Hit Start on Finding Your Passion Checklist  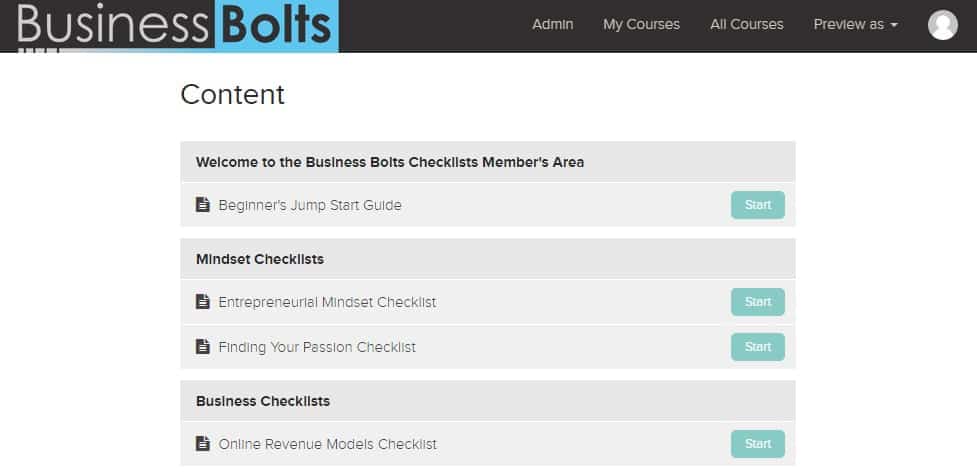pyautogui.click(x=757, y=347)
